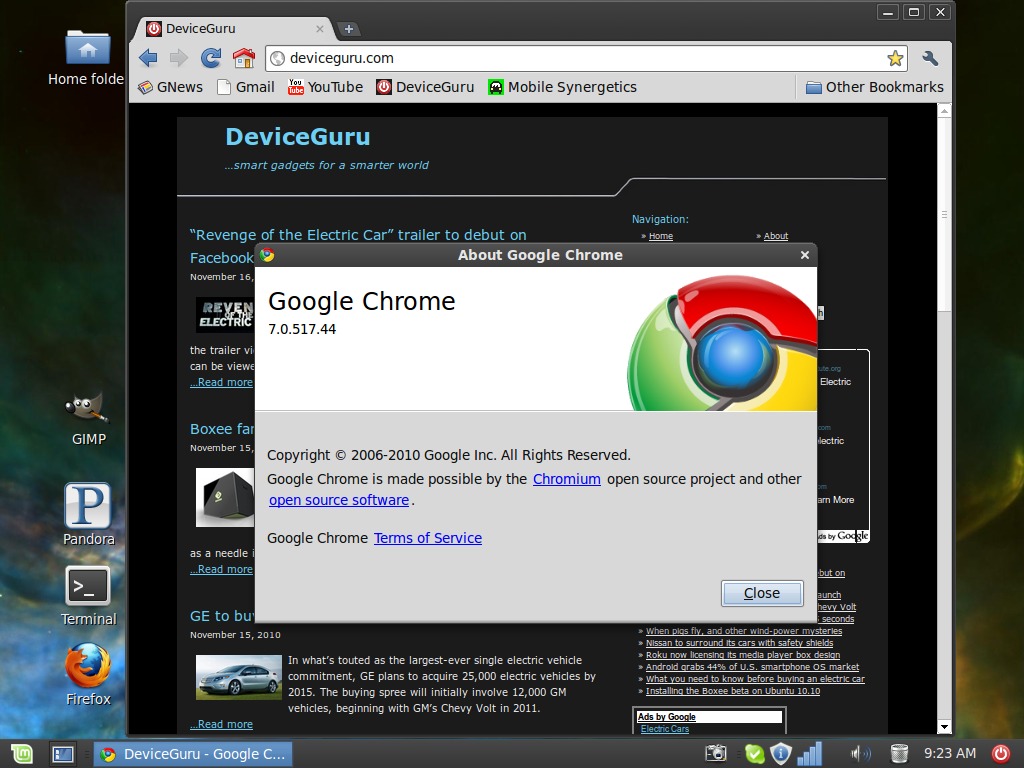Open the Home folder desktop icon
1024x768 pixels.
coord(88,57)
